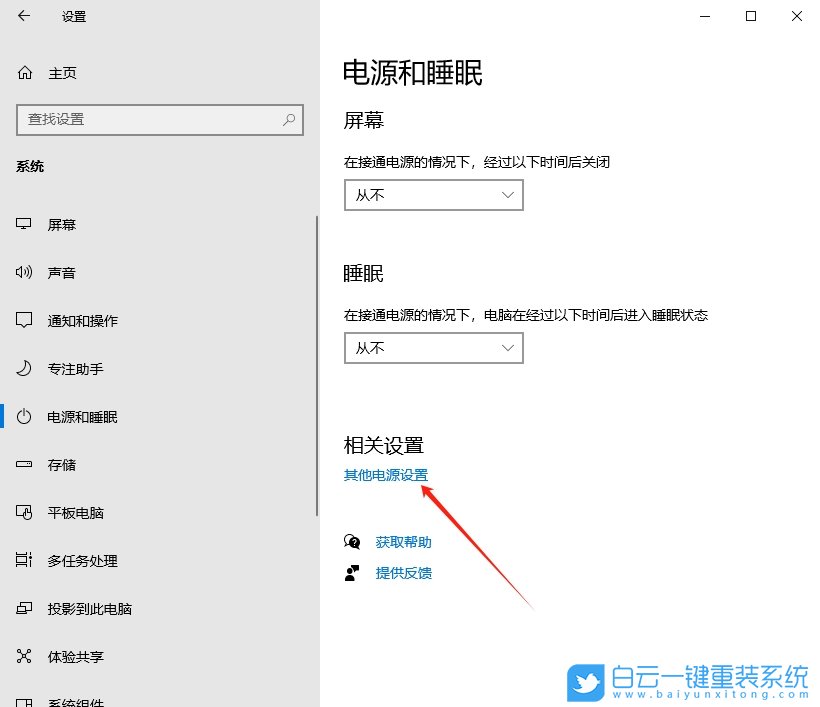Open the screen timeout dropdown showing 从不
820x707 pixels.
pos(433,195)
